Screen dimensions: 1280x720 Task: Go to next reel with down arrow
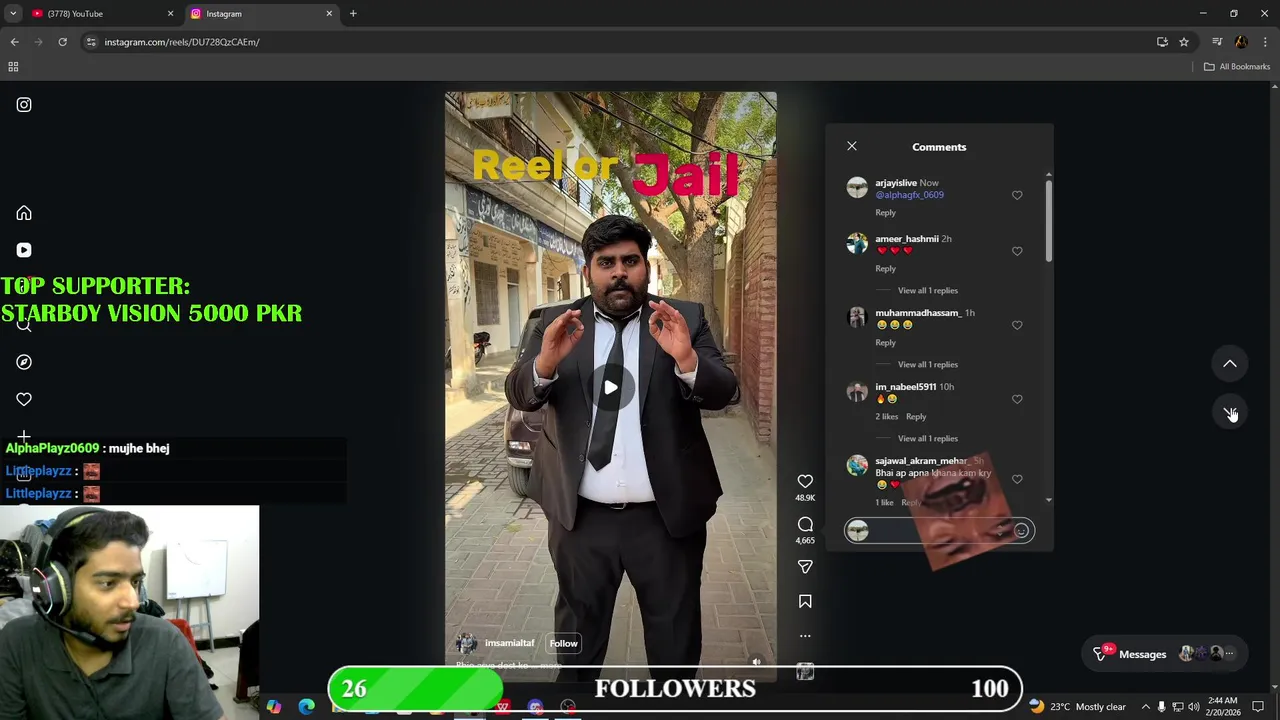coord(1230,412)
